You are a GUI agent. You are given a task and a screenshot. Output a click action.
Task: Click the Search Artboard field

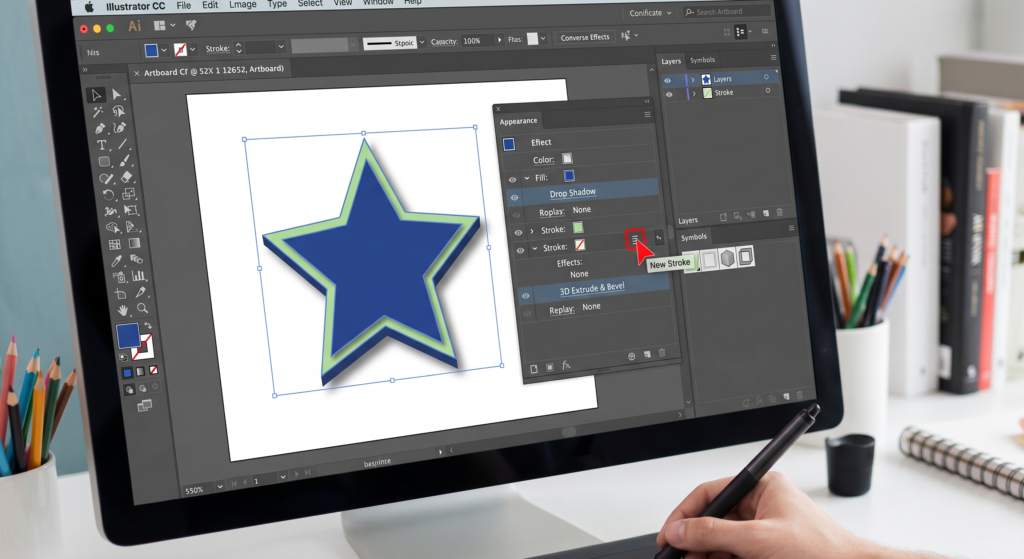tap(726, 12)
